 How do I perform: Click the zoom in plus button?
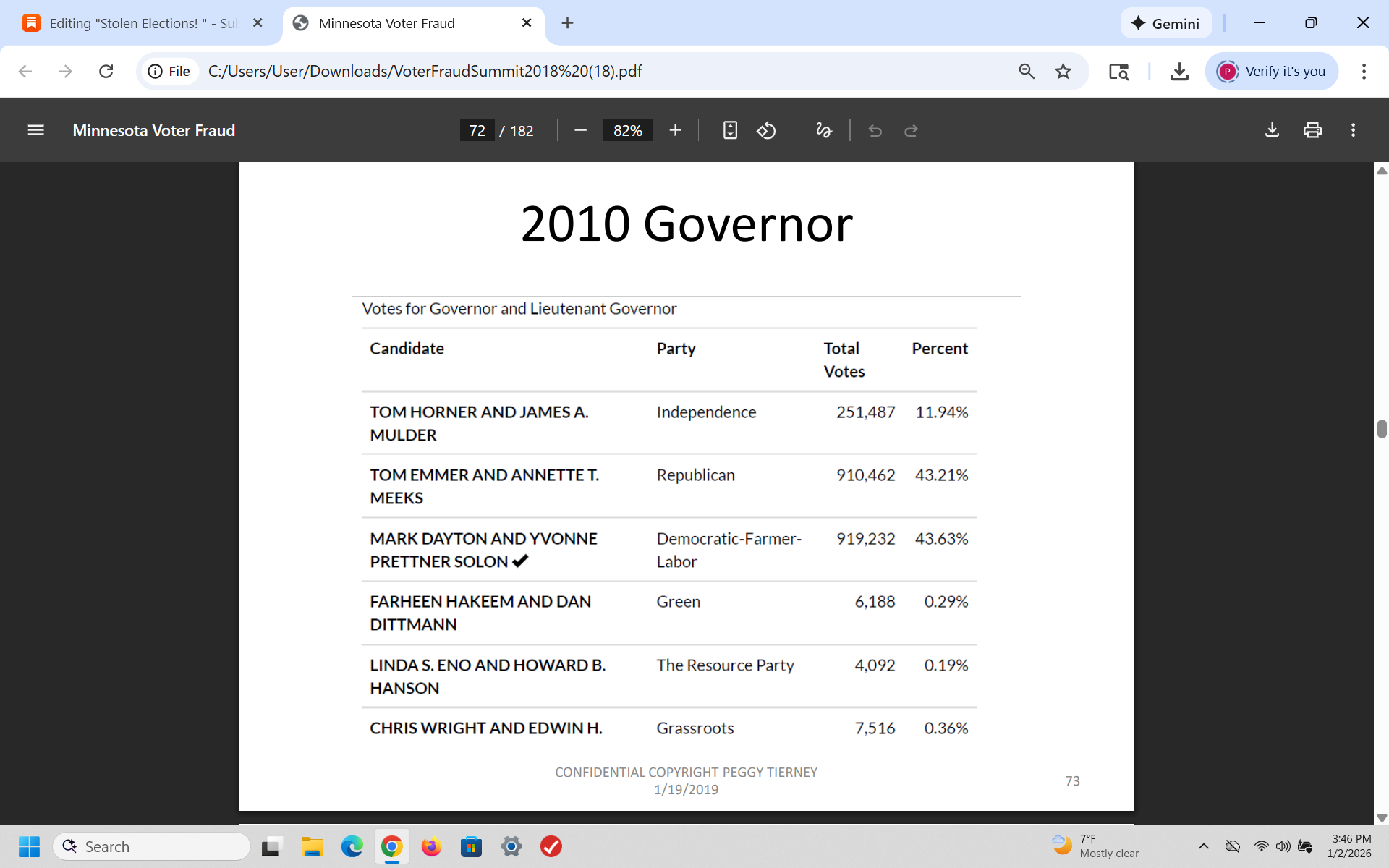click(x=675, y=130)
